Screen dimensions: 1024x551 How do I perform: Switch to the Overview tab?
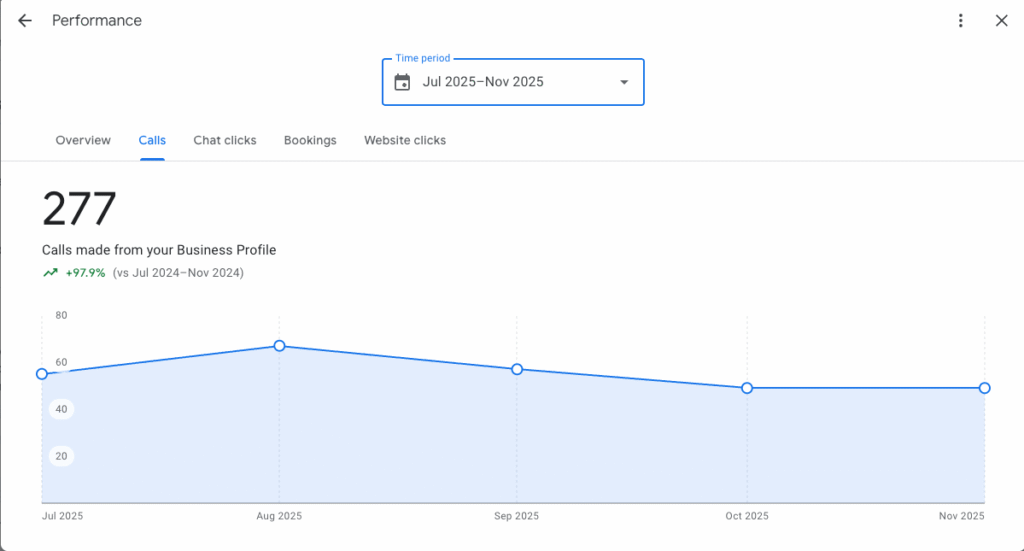coord(83,140)
